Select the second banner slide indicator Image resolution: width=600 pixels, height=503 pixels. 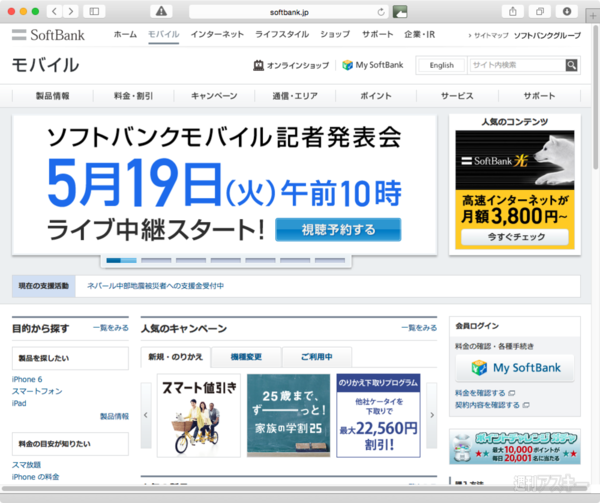(156, 260)
